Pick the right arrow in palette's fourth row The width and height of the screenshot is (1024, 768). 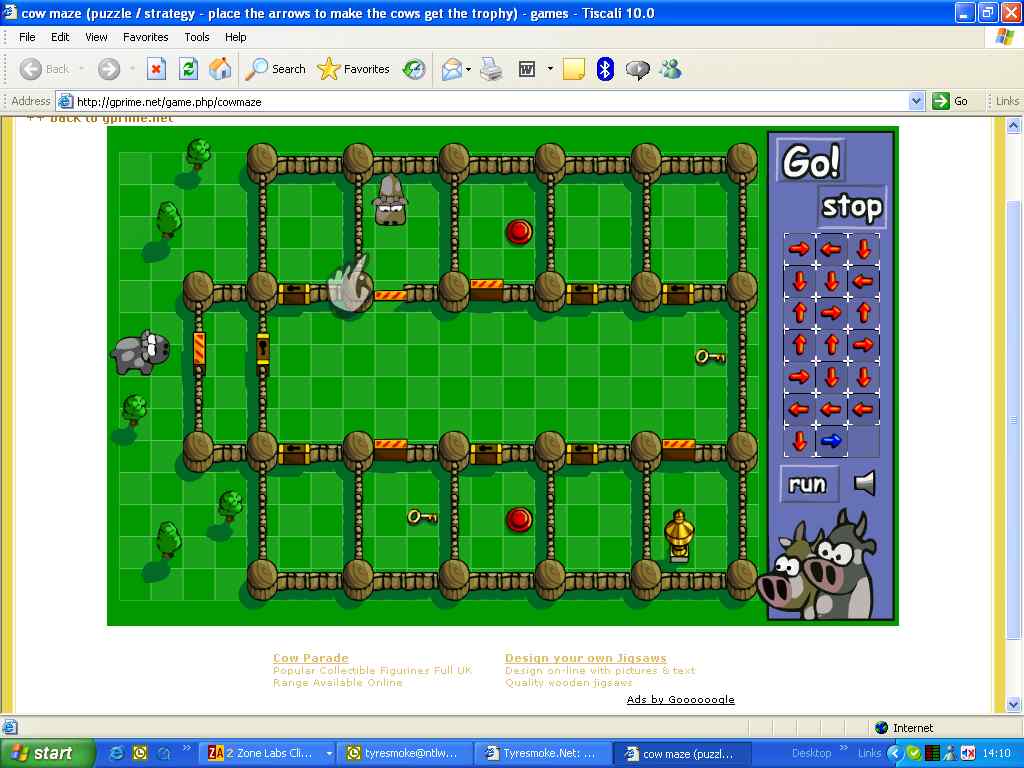[863, 345]
